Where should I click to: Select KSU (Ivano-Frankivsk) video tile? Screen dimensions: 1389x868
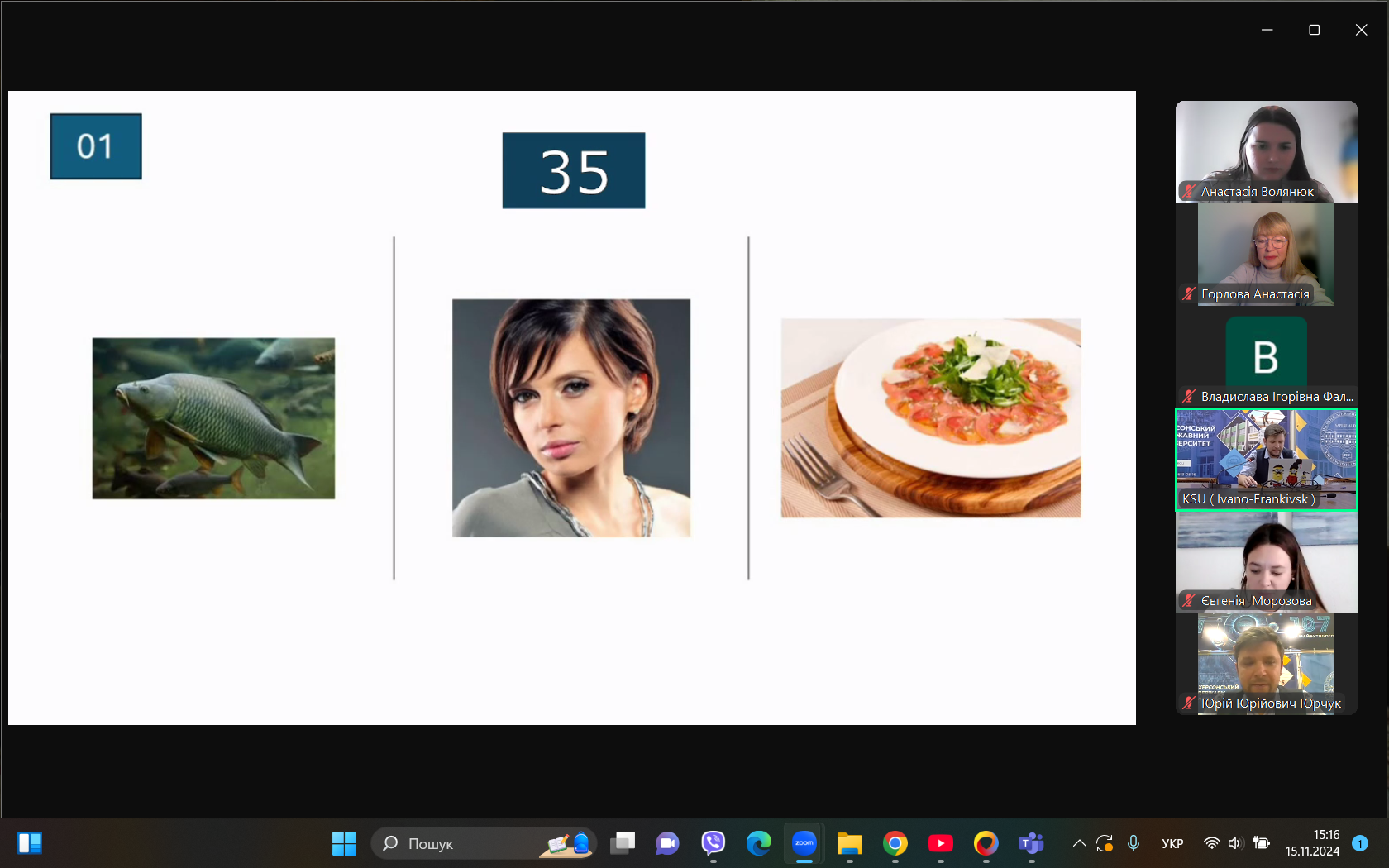coord(1267,460)
